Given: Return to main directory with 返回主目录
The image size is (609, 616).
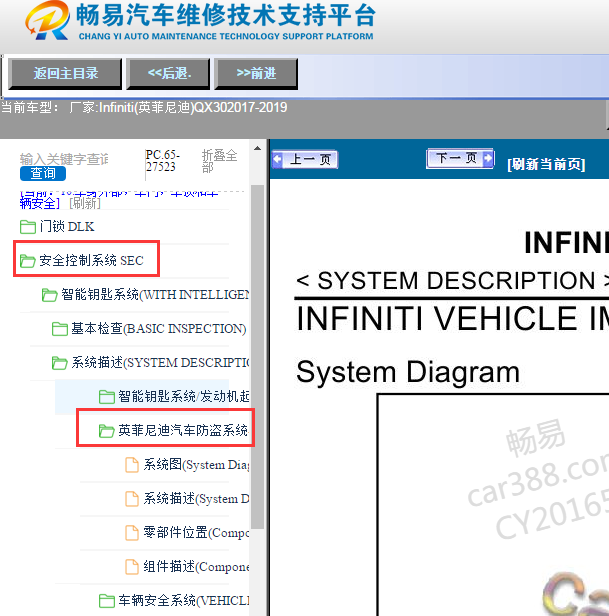Looking at the screenshot, I should [x=65, y=73].
